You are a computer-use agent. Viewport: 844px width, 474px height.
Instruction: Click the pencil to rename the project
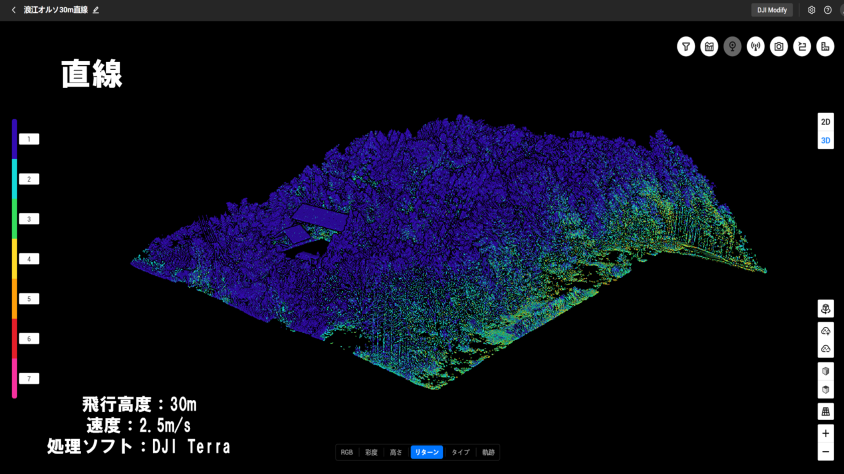coord(96,10)
